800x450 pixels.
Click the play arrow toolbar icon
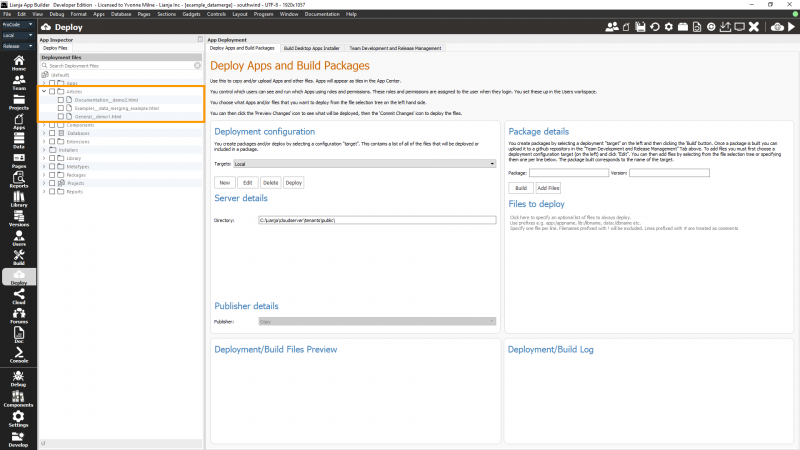[x=791, y=27]
